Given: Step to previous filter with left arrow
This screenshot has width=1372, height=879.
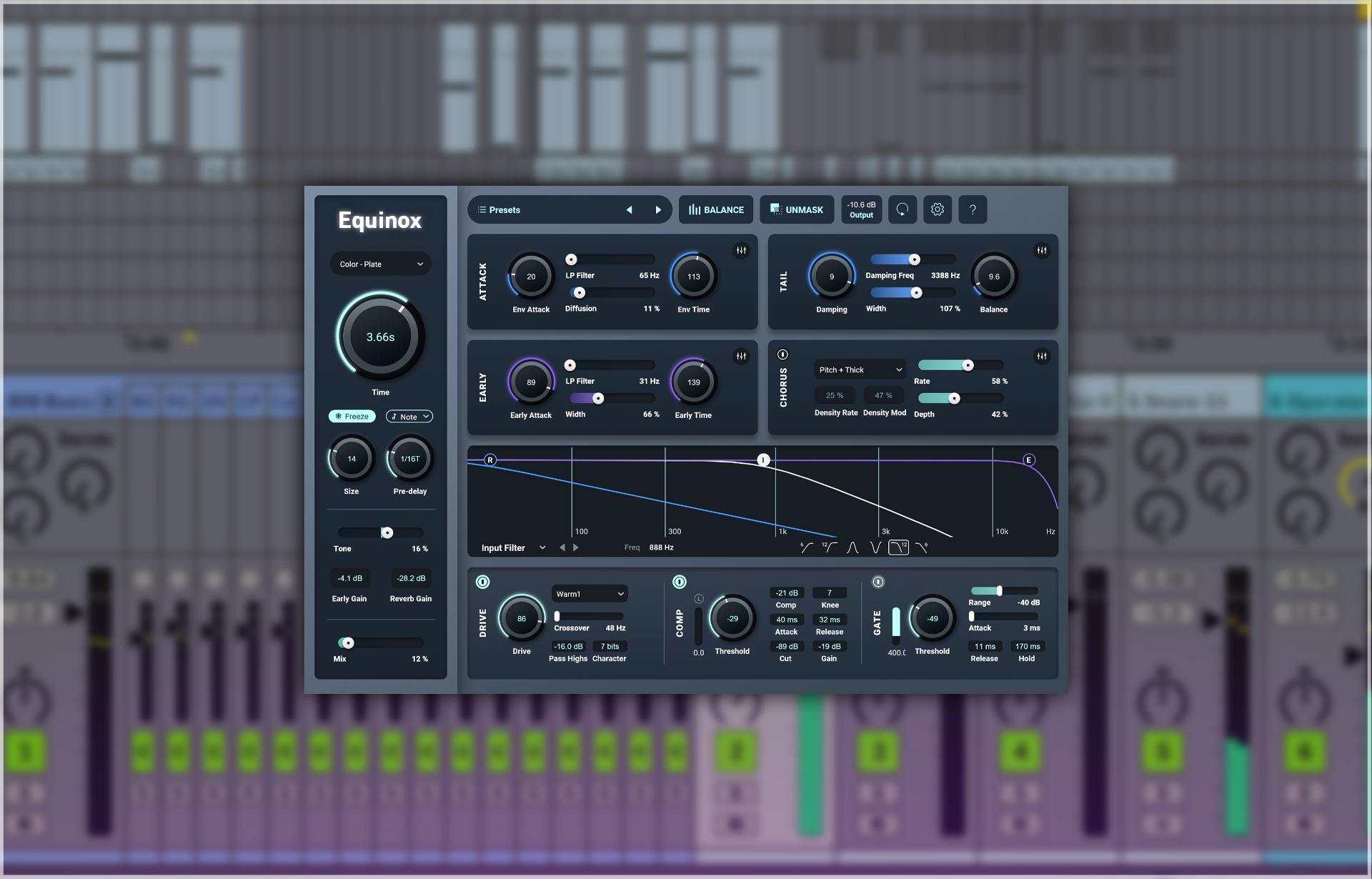Looking at the screenshot, I should coord(562,547).
